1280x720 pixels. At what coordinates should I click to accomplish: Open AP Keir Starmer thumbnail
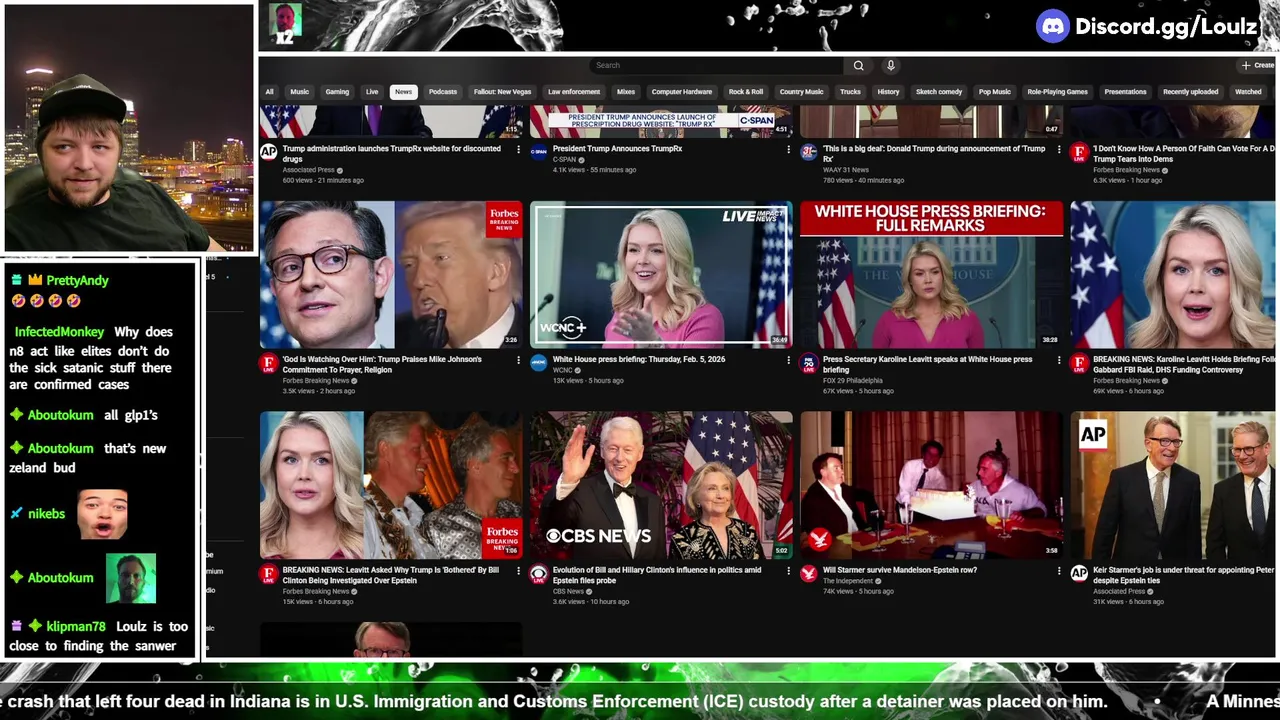(1174, 485)
